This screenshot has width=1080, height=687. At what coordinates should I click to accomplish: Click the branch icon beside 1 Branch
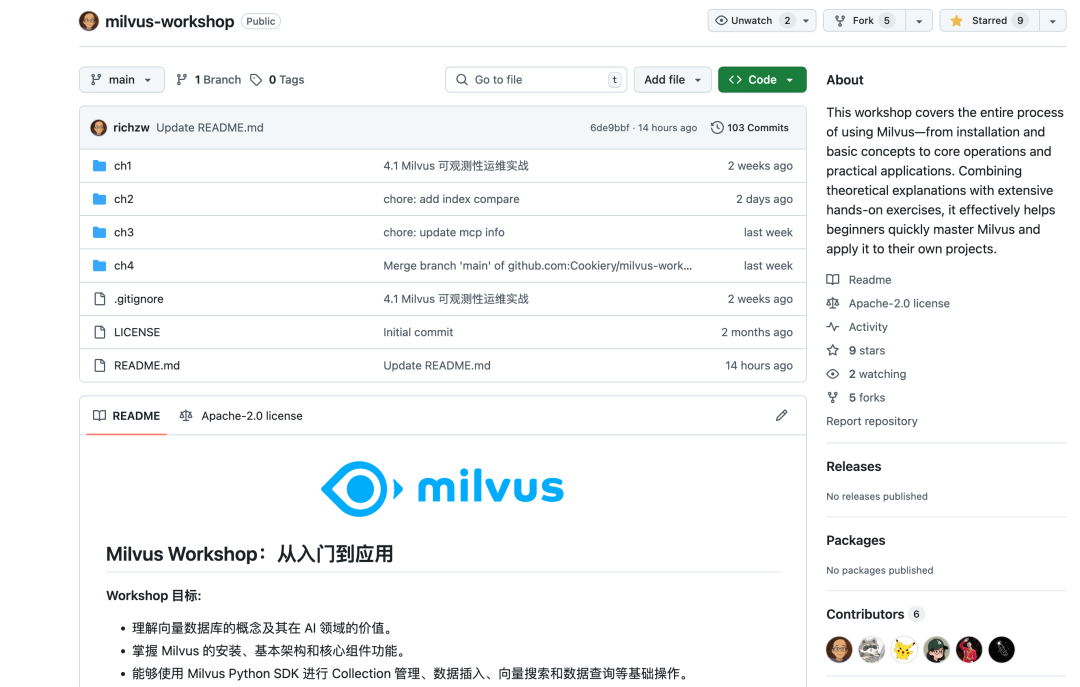pos(181,80)
